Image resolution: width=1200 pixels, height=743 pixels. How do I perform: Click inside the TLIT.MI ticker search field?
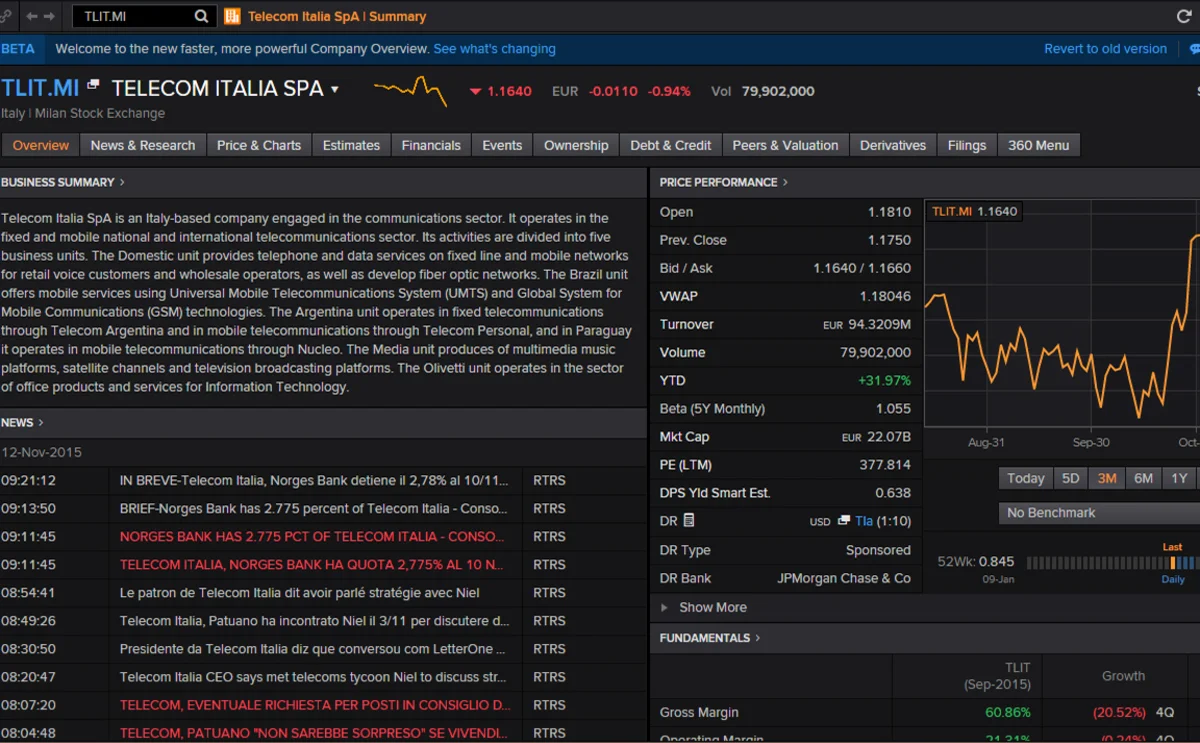(x=120, y=15)
